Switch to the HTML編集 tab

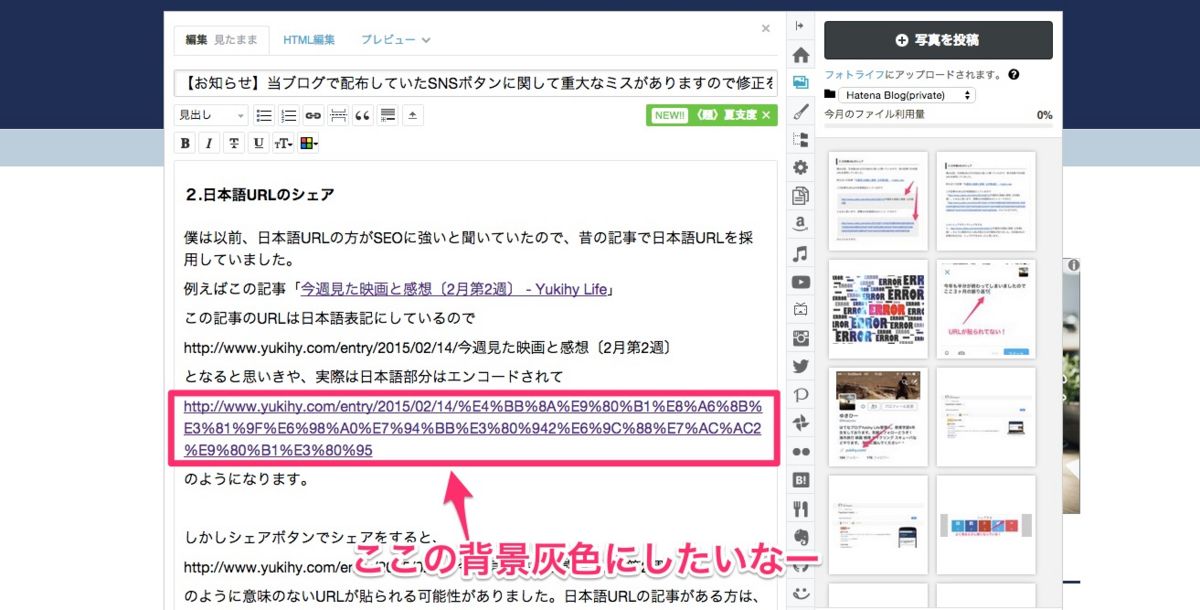[x=309, y=40]
